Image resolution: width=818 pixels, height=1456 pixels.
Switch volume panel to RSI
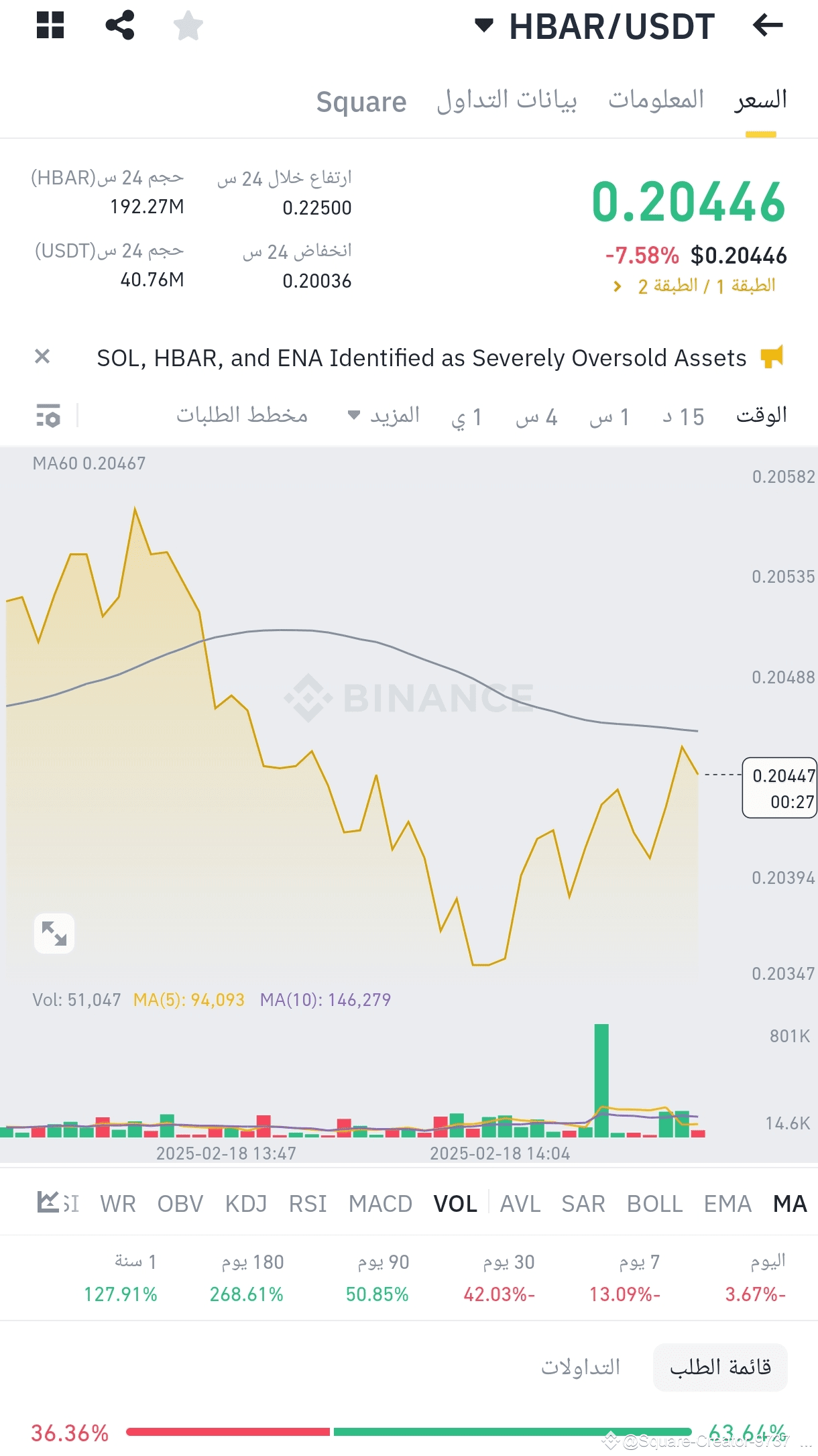click(x=308, y=1202)
